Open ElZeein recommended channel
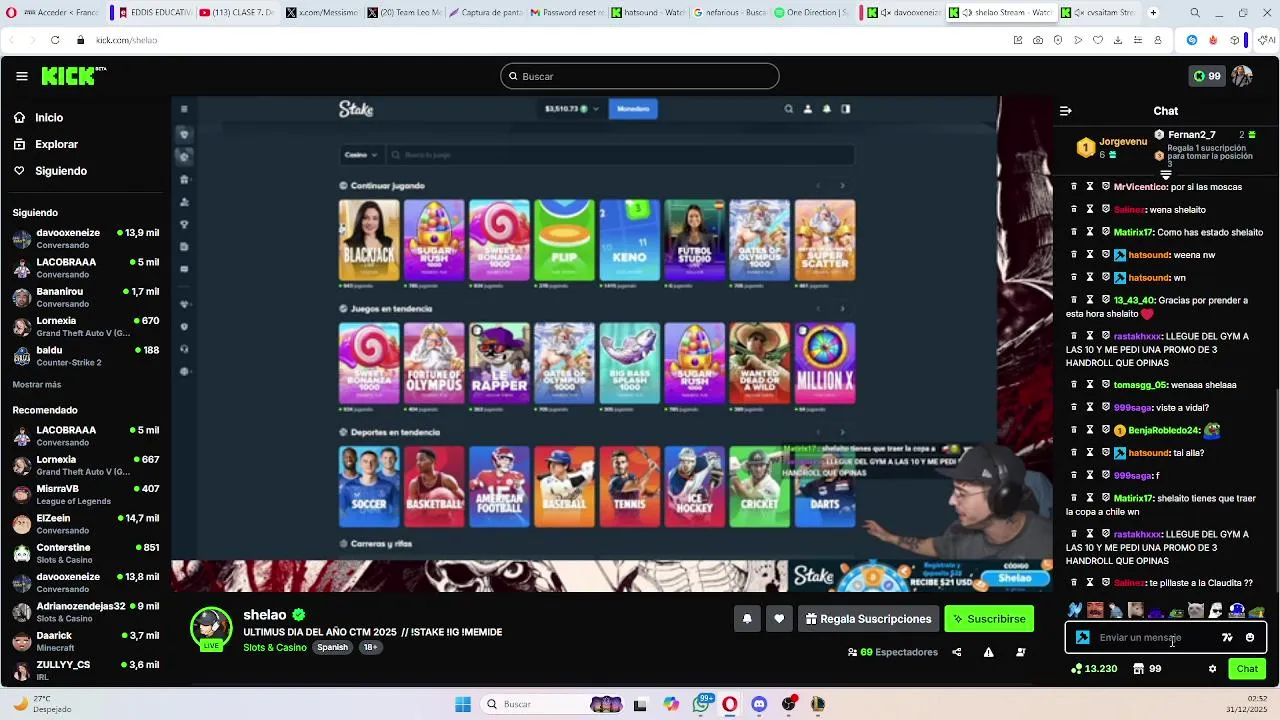Image resolution: width=1280 pixels, height=720 pixels. click(86, 524)
